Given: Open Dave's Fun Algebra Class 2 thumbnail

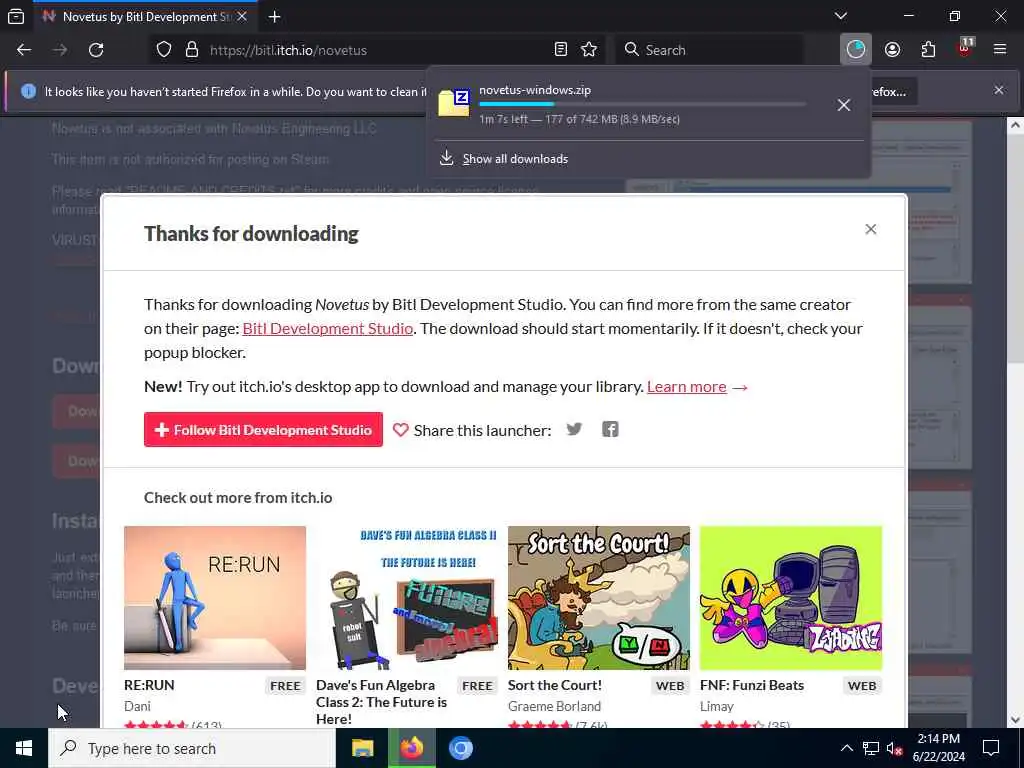Looking at the screenshot, I should click(x=407, y=598).
